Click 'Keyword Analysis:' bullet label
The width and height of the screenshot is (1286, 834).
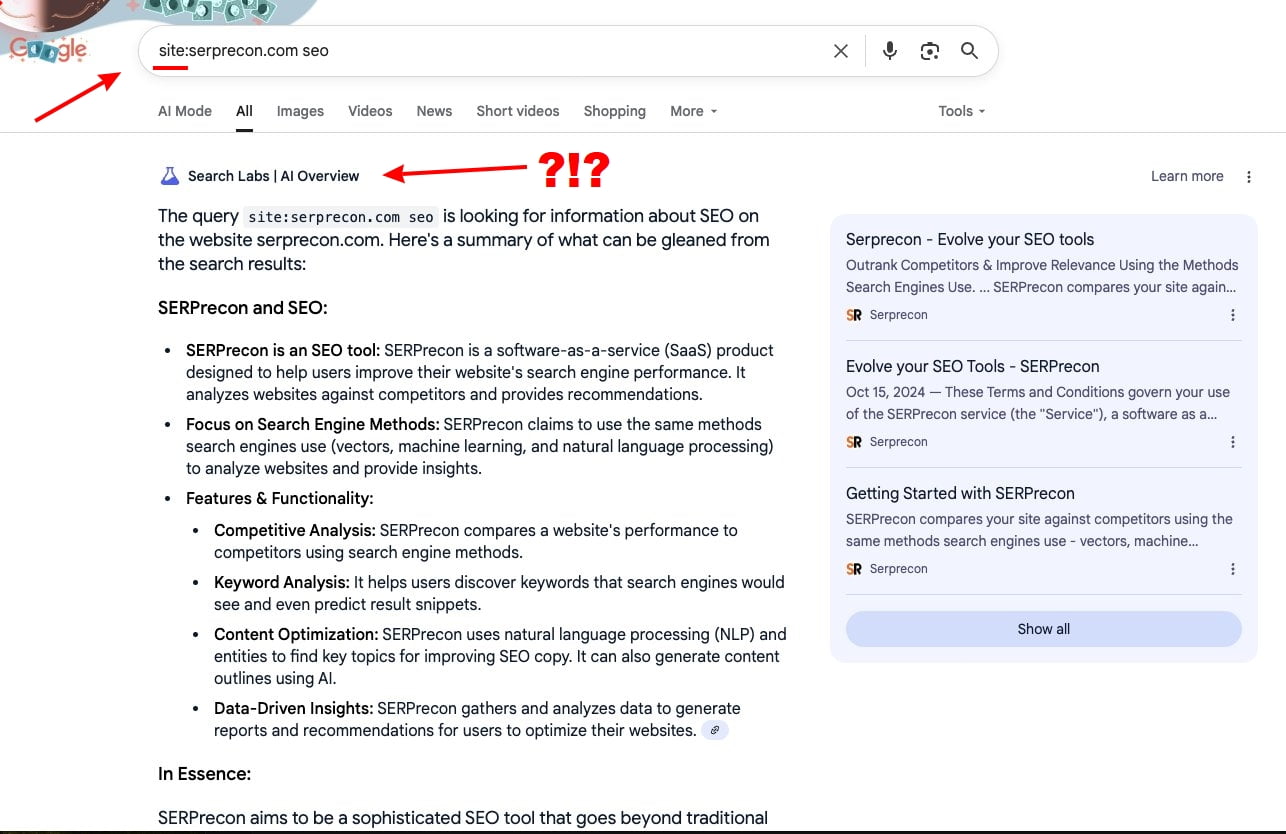282,582
